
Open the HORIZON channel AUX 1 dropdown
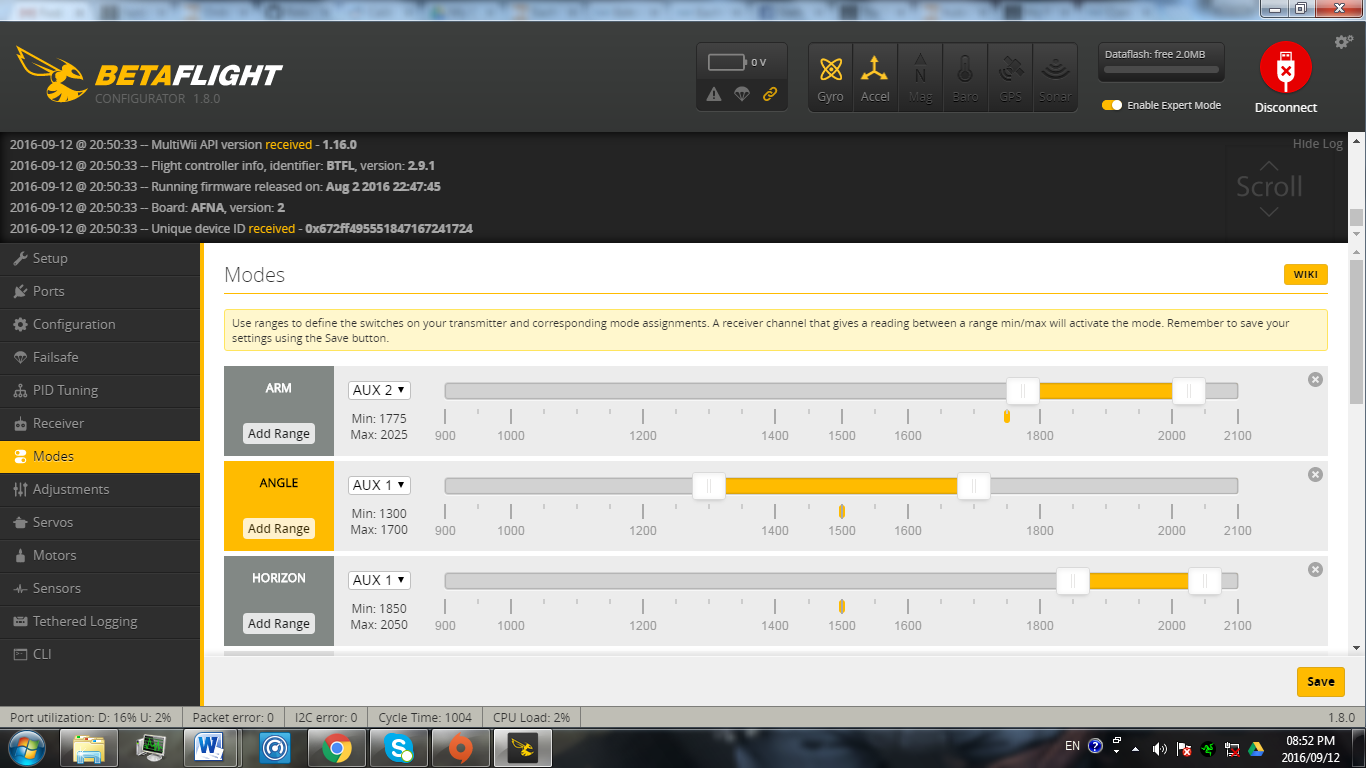click(x=379, y=580)
